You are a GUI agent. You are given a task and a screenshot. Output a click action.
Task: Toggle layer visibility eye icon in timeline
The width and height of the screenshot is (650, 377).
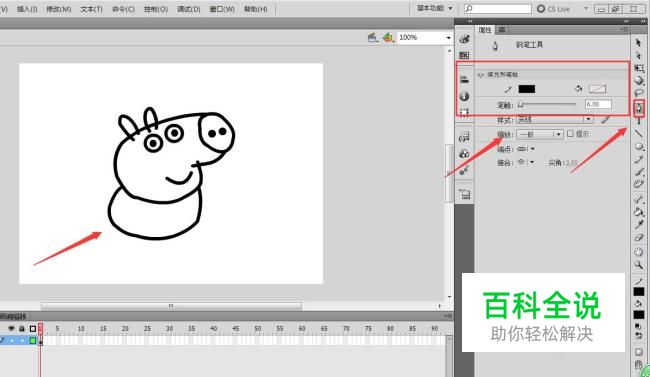11,328
